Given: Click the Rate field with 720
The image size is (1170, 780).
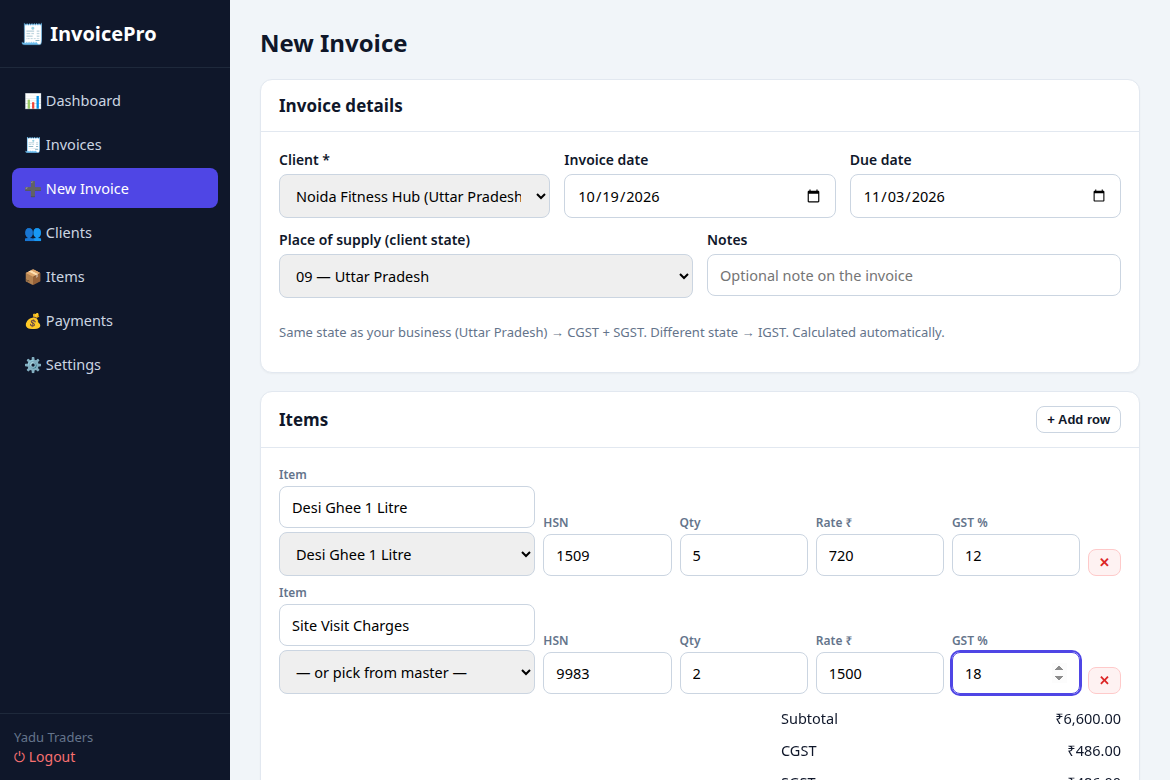Looking at the screenshot, I should tap(880, 555).
